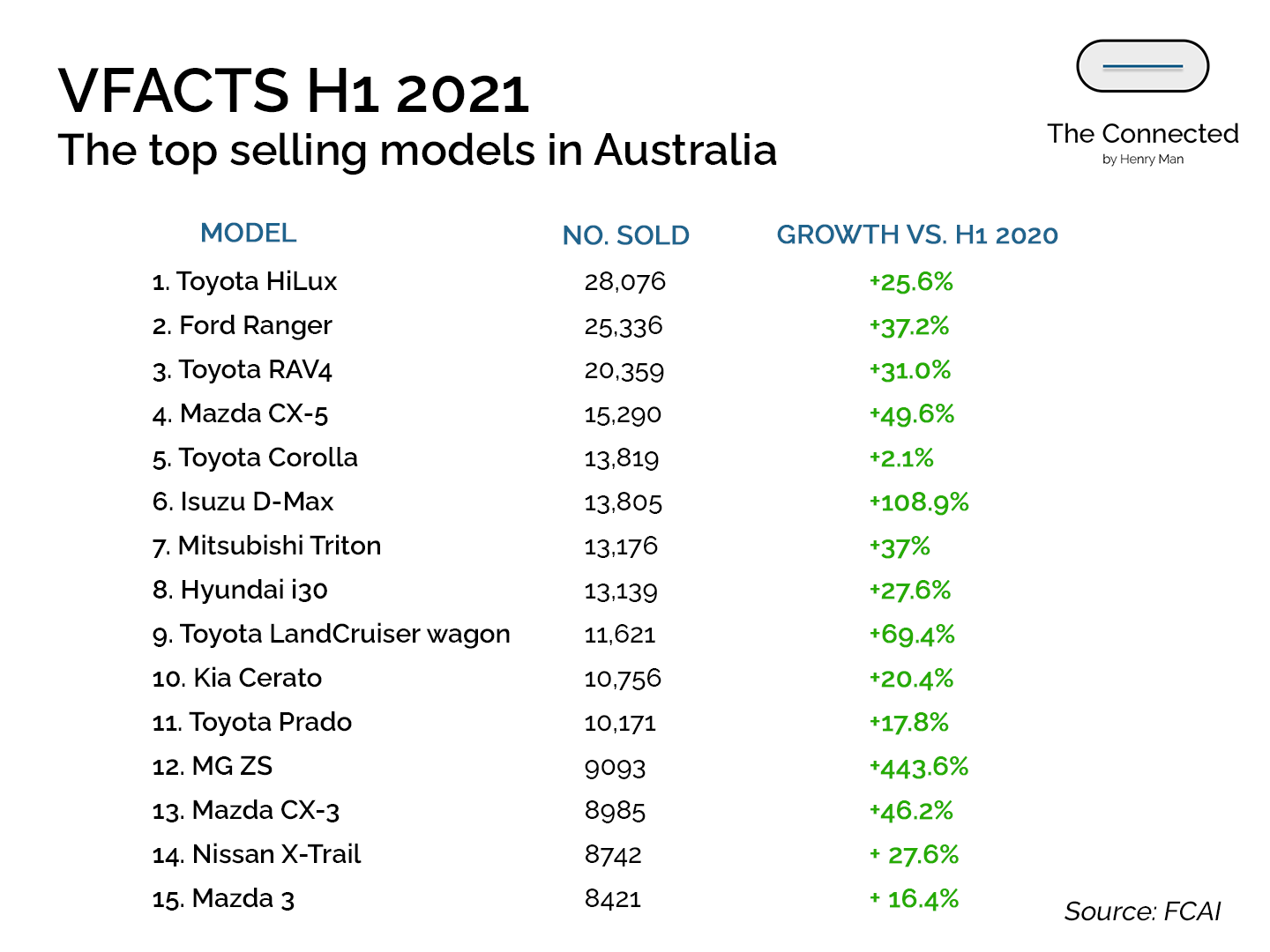Click Kia Cerato growth +20.4%
This screenshot has width=1270, height=952.
coord(911,679)
